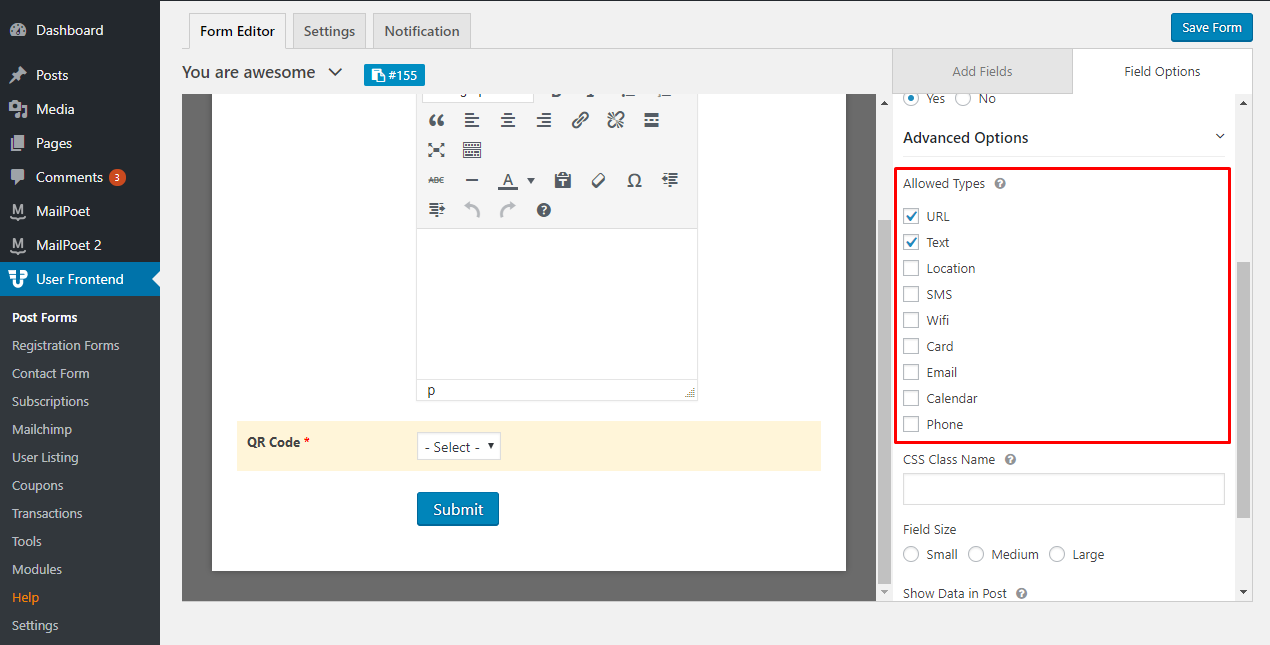Increase the indent in the editor
This screenshot has height=645, width=1270.
(x=436, y=210)
